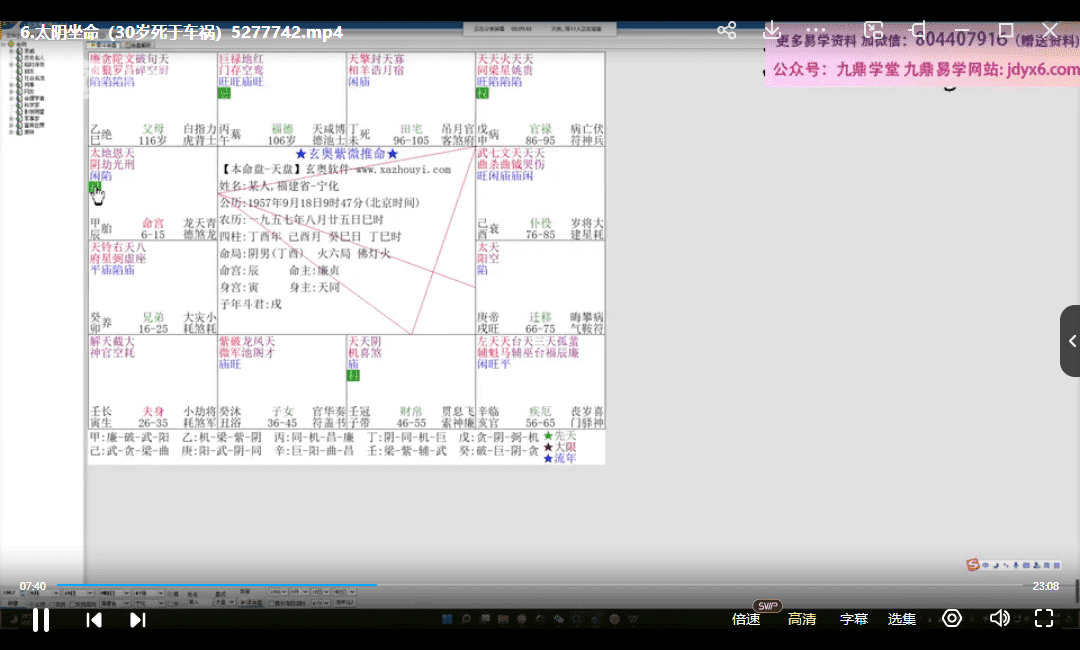Click the 命宫 palace cell label
Viewport: 1080px width, 650px height.
click(x=153, y=223)
